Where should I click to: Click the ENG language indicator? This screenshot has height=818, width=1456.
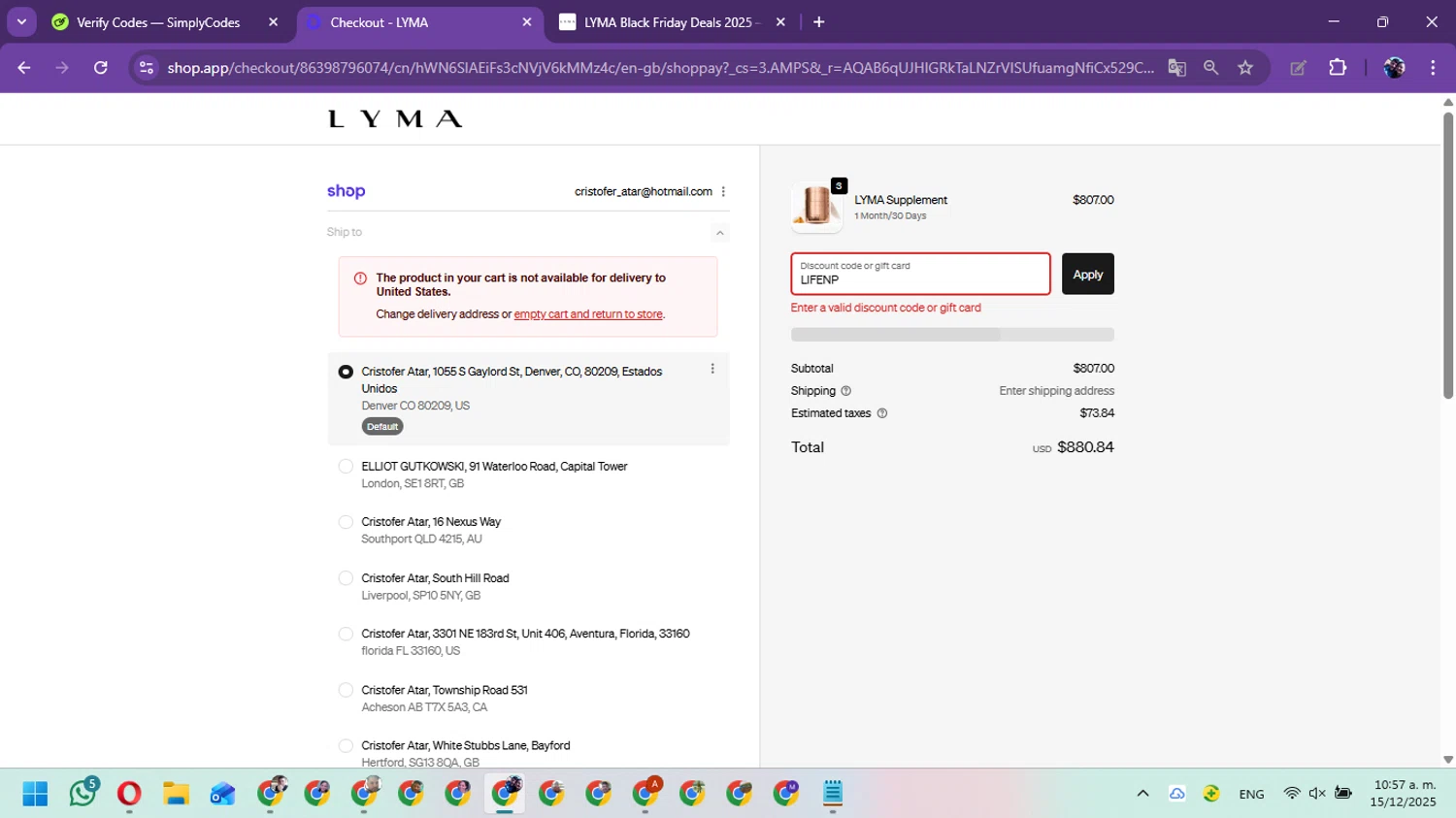[1251, 794]
